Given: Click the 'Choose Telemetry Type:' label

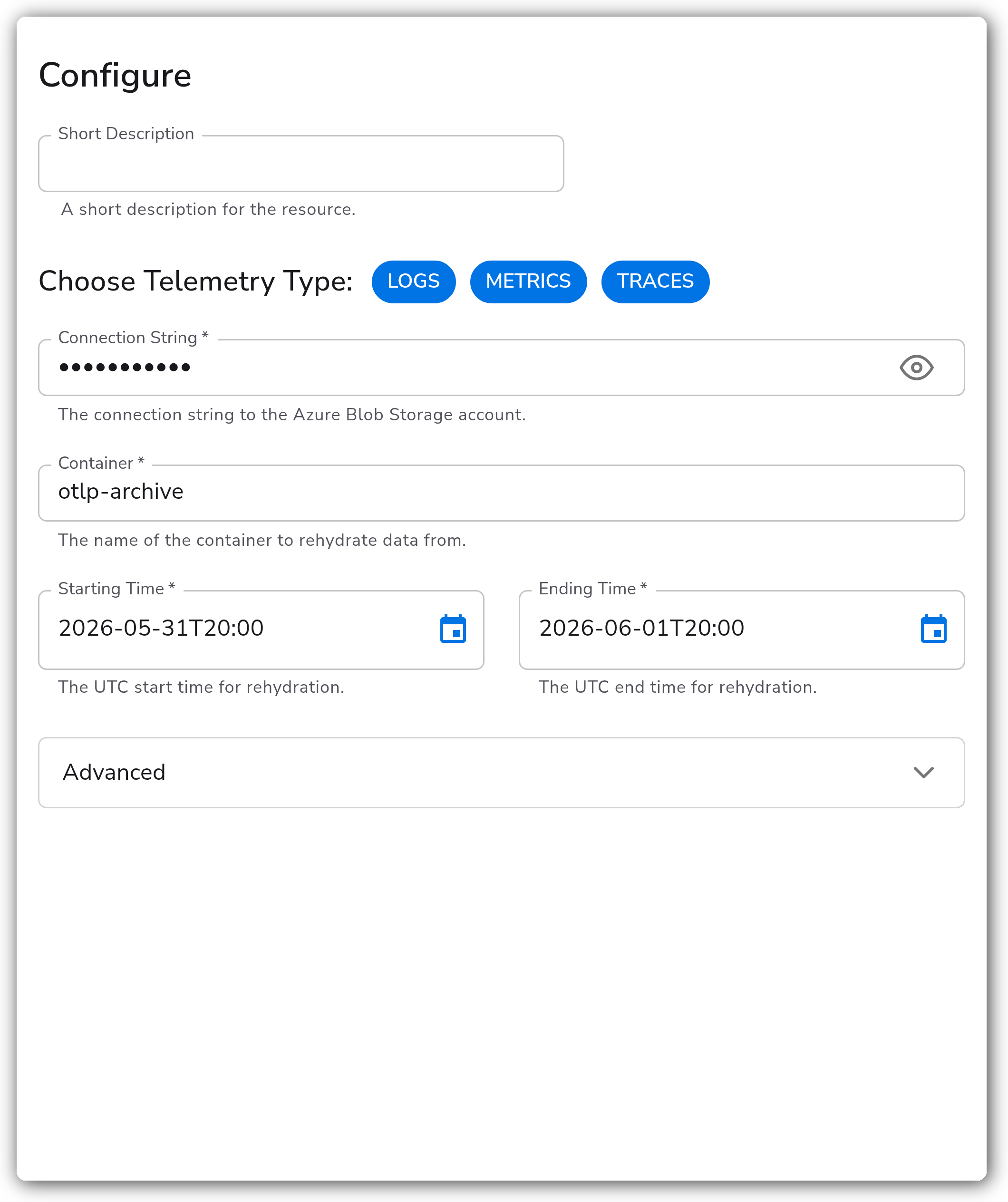Looking at the screenshot, I should pyautogui.click(x=196, y=281).
